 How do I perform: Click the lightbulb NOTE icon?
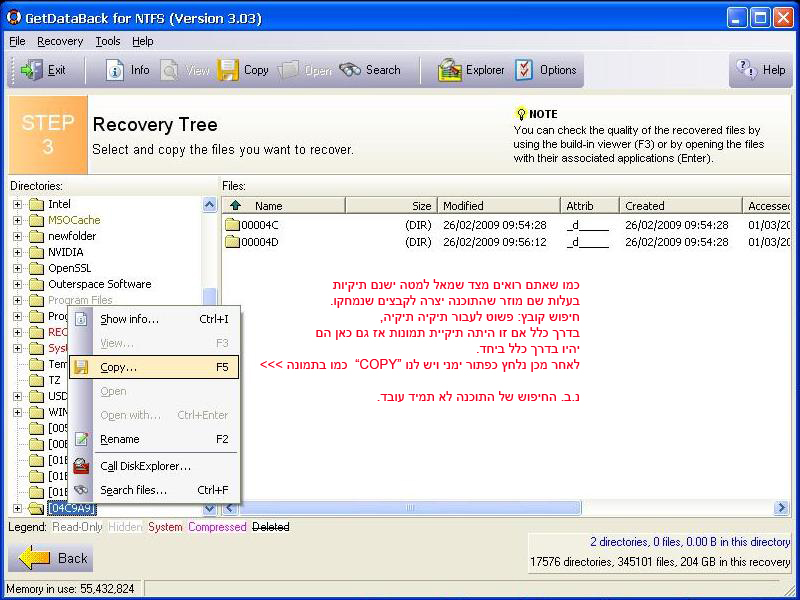pyautogui.click(x=520, y=114)
